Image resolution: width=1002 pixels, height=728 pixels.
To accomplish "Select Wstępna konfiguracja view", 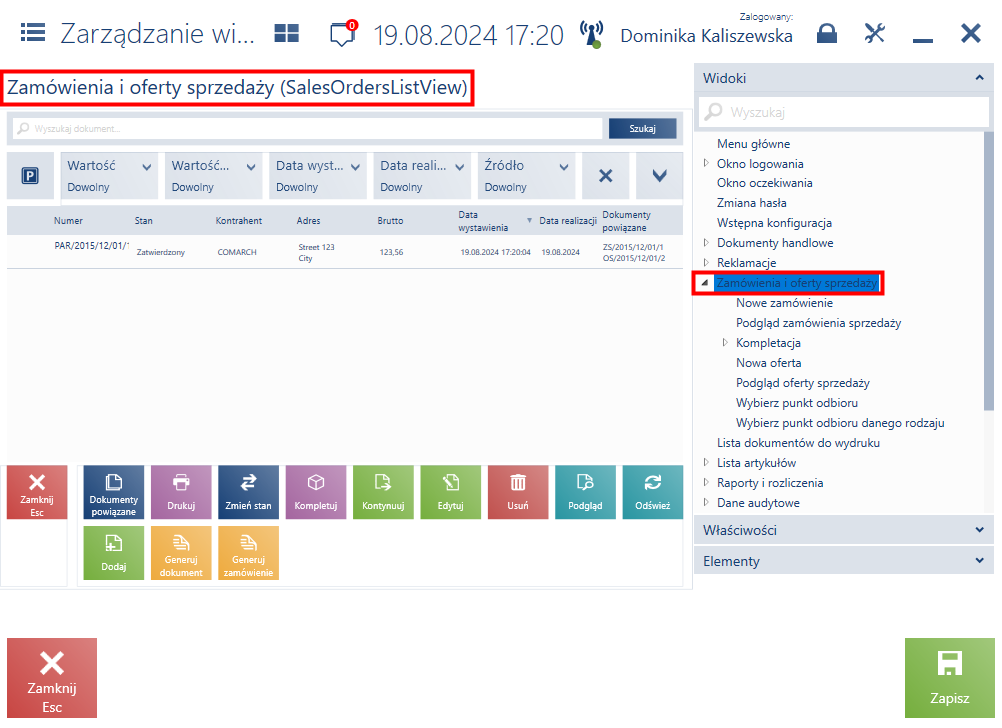I will 774,223.
